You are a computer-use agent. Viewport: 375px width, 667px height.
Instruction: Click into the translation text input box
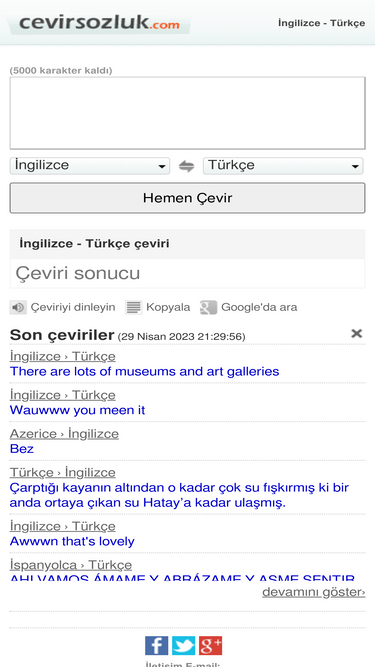[x=188, y=113]
